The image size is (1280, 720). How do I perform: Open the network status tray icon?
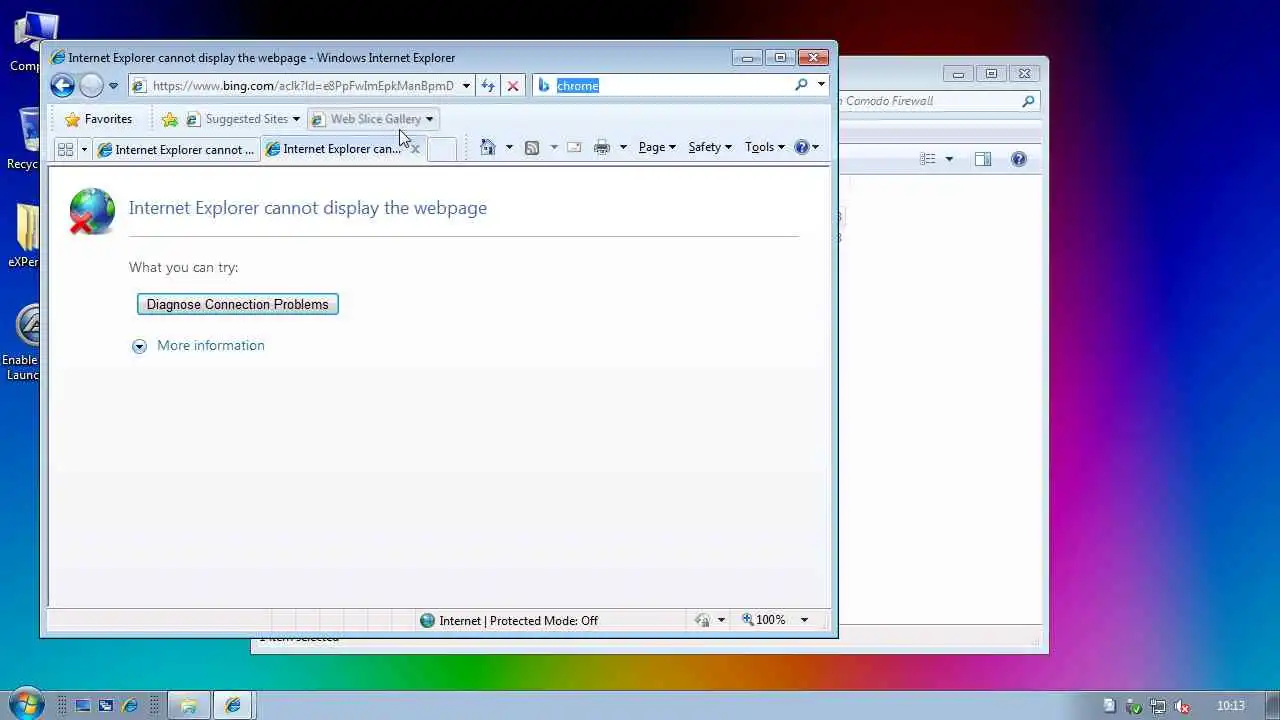(1158, 706)
